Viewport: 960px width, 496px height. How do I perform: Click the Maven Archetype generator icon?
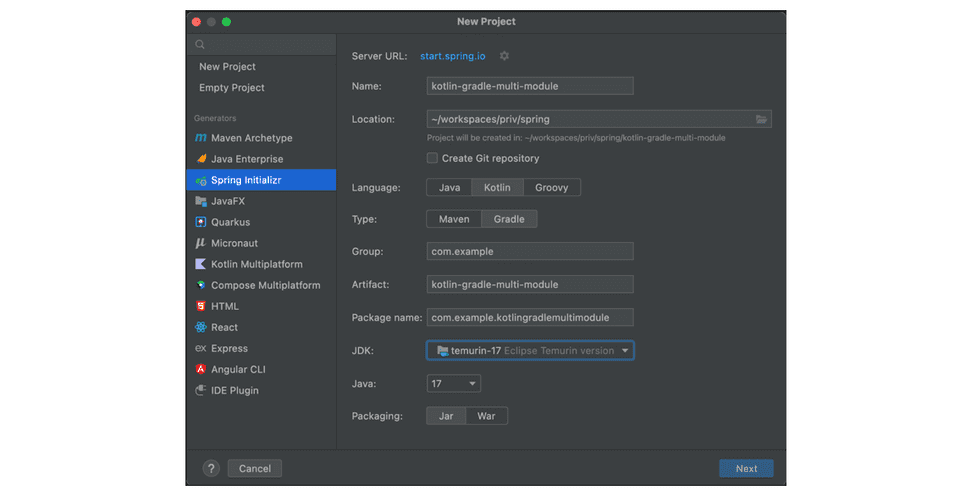click(201, 138)
